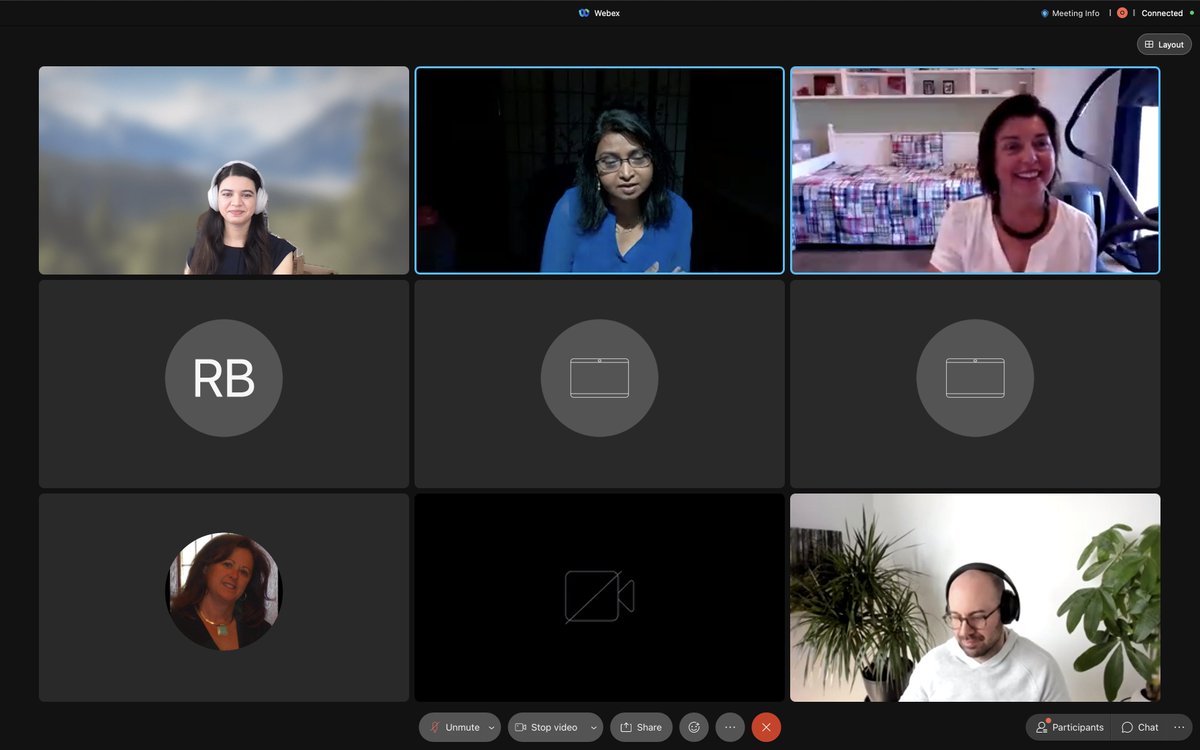
Task: Open the Layout menu
Action: click(x=1164, y=44)
